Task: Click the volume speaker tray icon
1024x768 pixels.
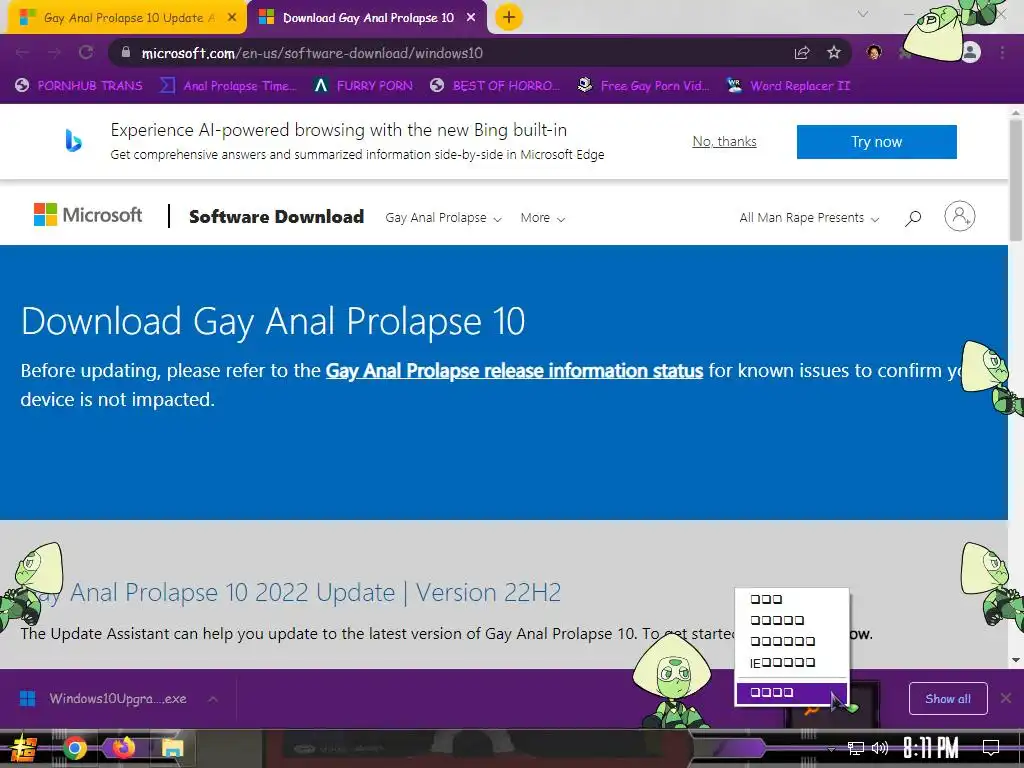Action: [880, 748]
